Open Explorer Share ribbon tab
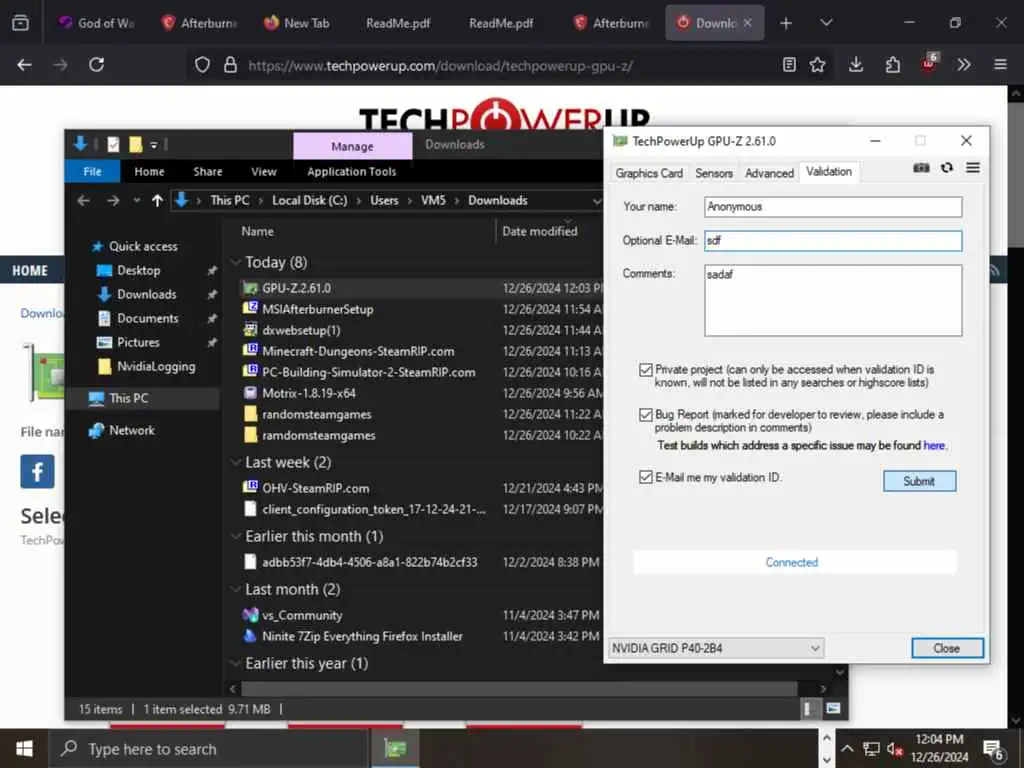 tap(208, 172)
